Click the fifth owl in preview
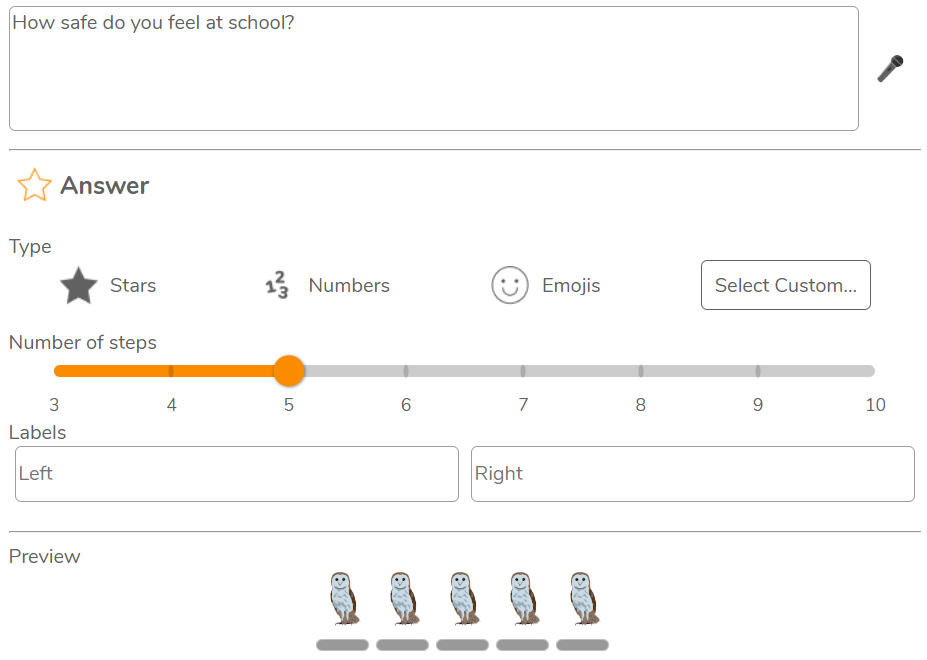This screenshot has width=927, height=660. 582,598
